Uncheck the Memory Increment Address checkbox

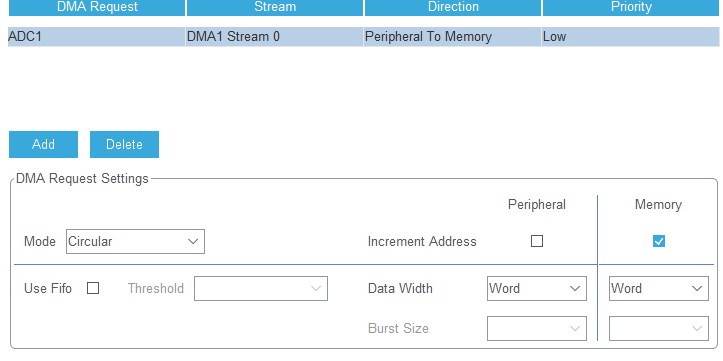pyautogui.click(x=659, y=241)
